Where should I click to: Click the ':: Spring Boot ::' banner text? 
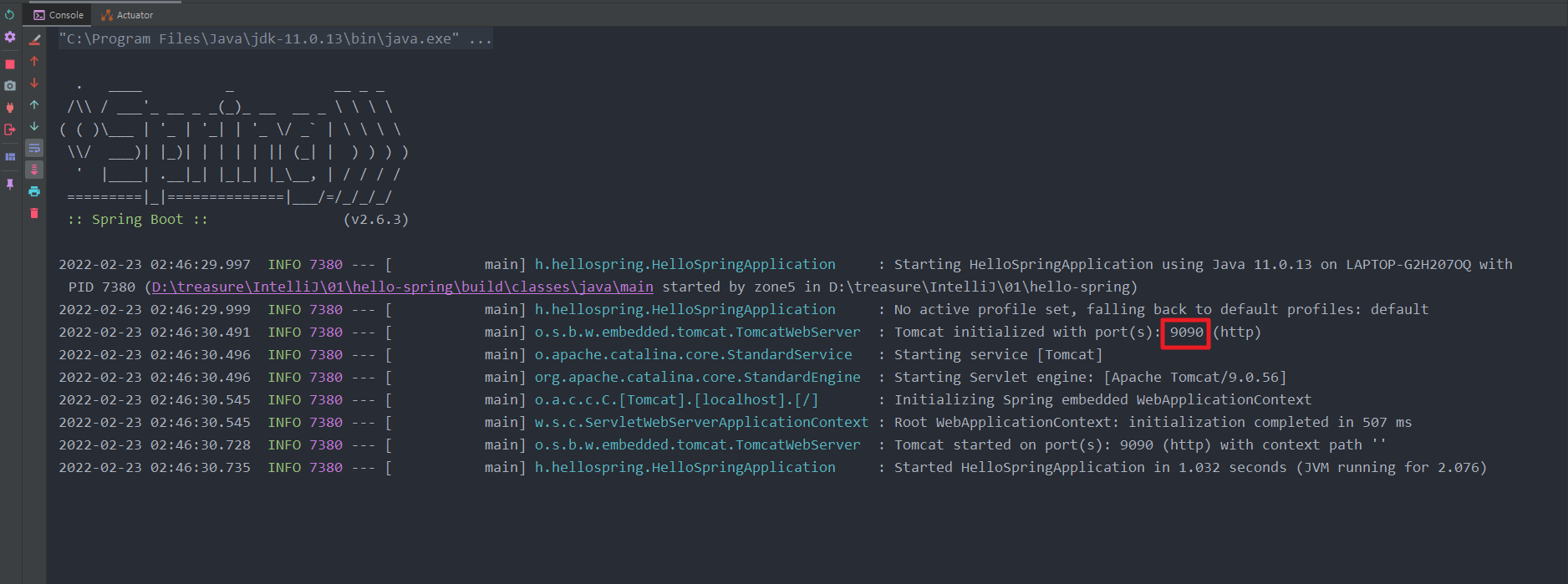click(138, 219)
